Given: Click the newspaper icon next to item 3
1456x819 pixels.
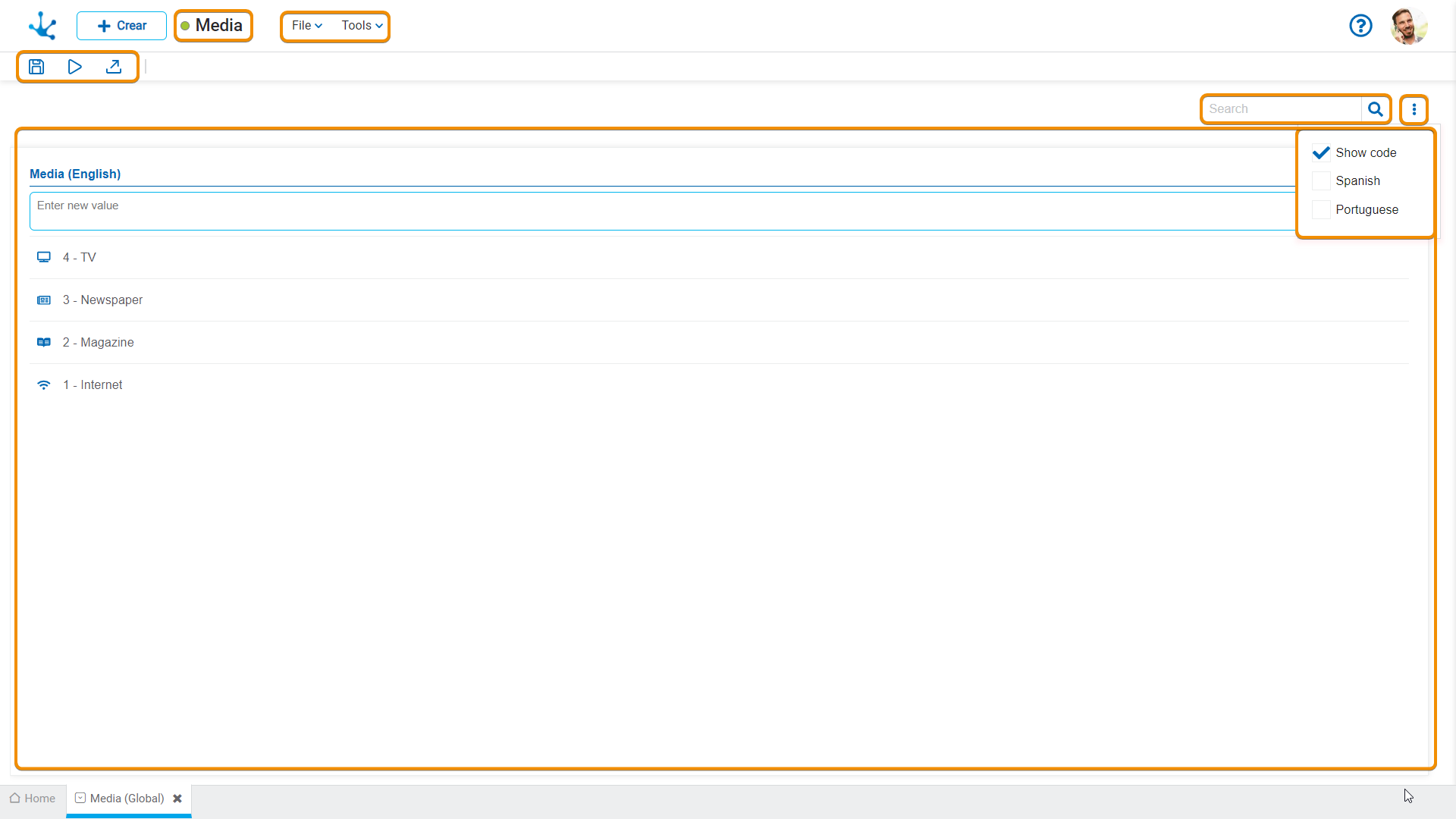Looking at the screenshot, I should click(x=44, y=300).
